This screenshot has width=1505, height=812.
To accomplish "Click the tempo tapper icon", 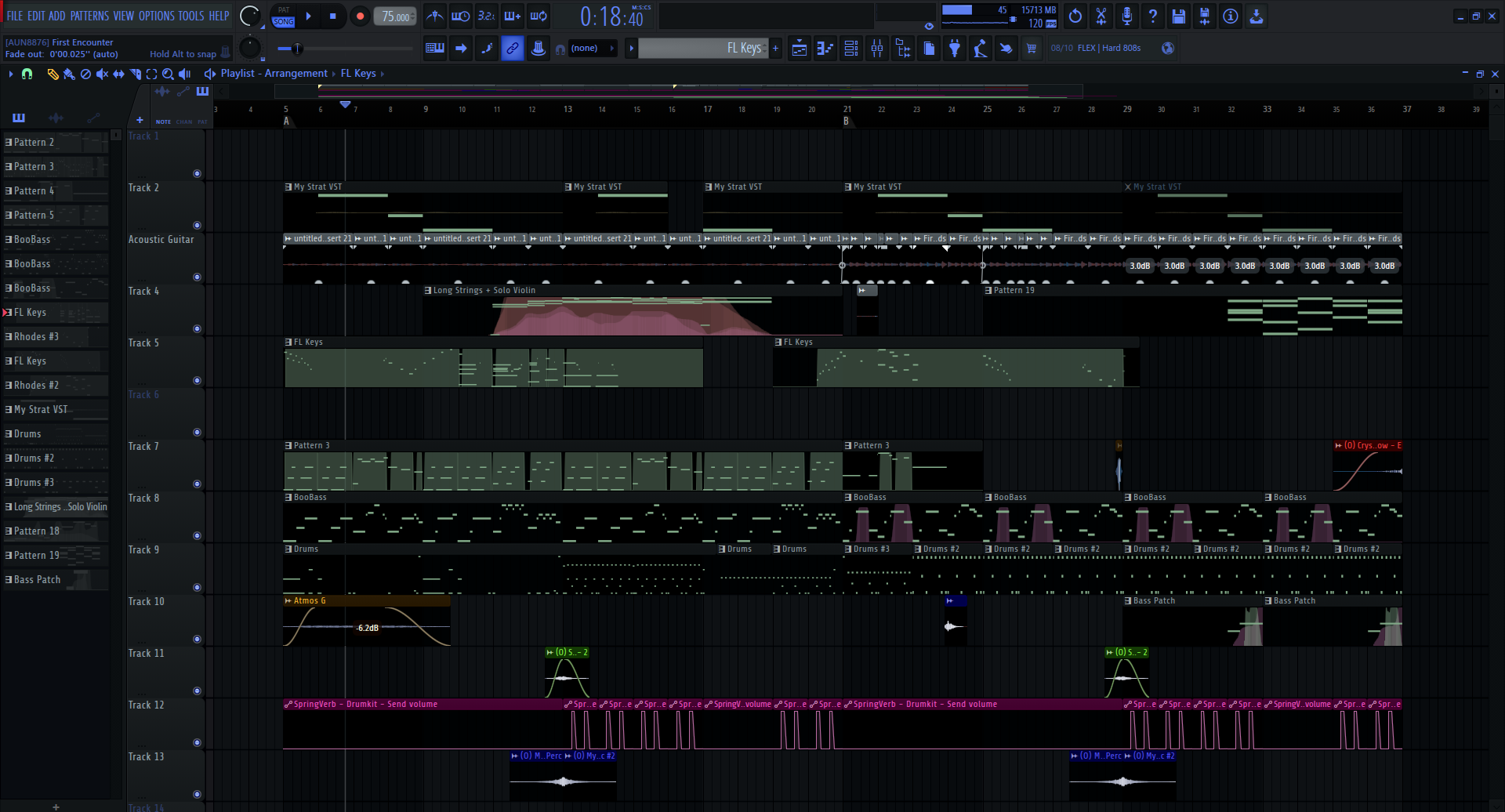I will click(x=980, y=49).
